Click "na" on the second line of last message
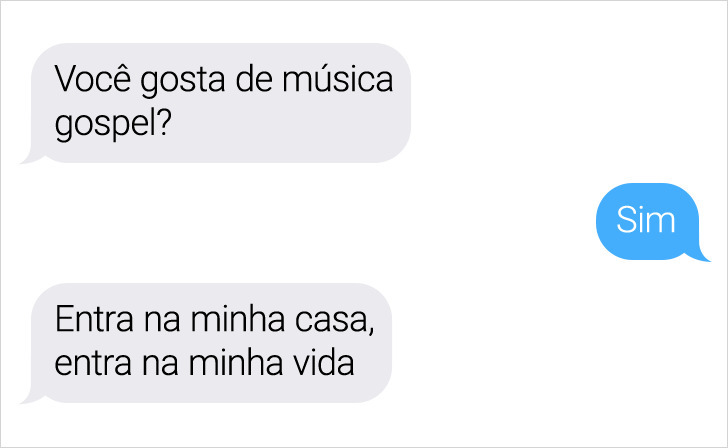The width and height of the screenshot is (728, 448). (x=160, y=365)
